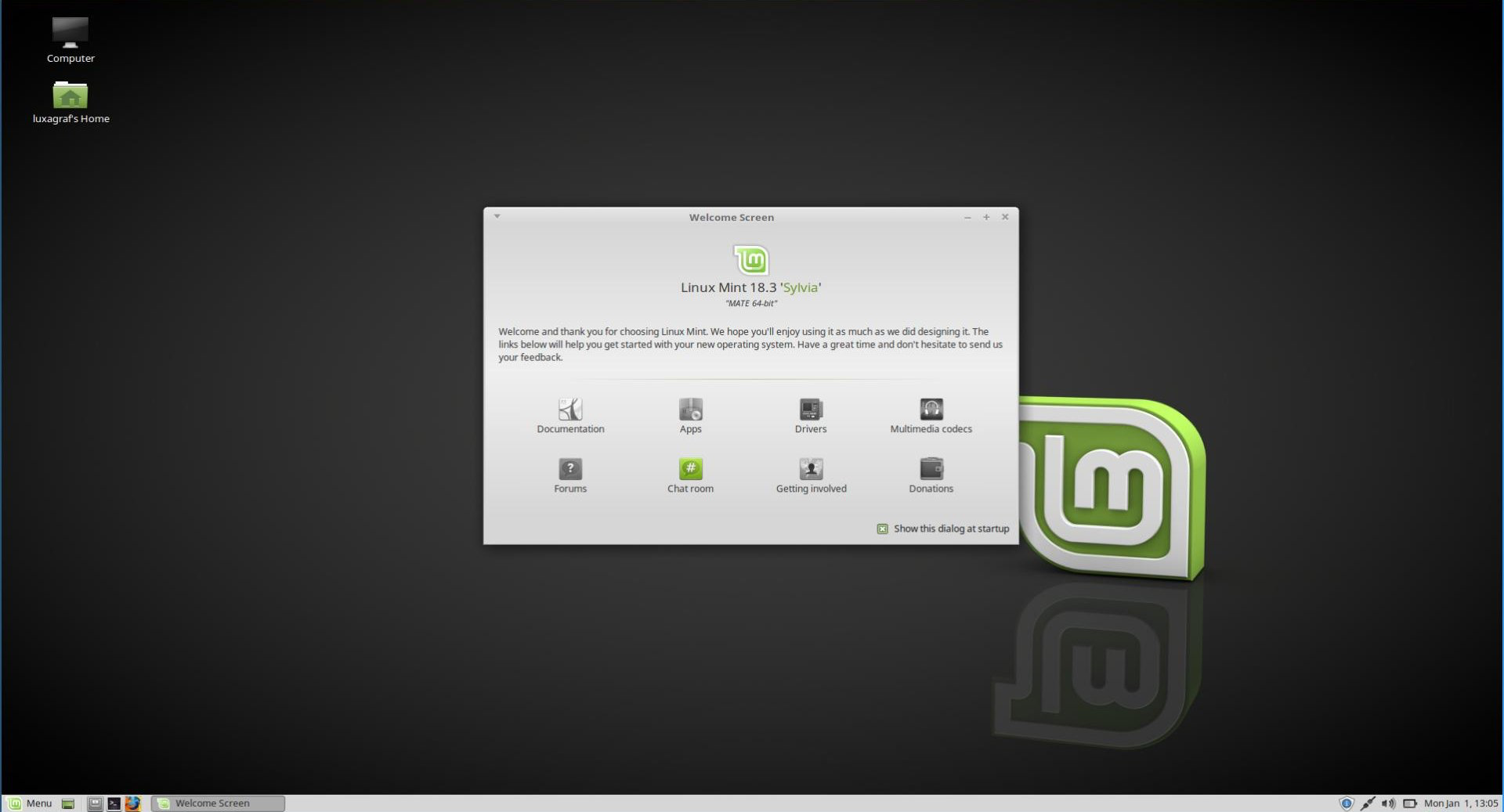Click the Getting involved icon
Viewport: 1504px width, 812px height.
tap(811, 469)
